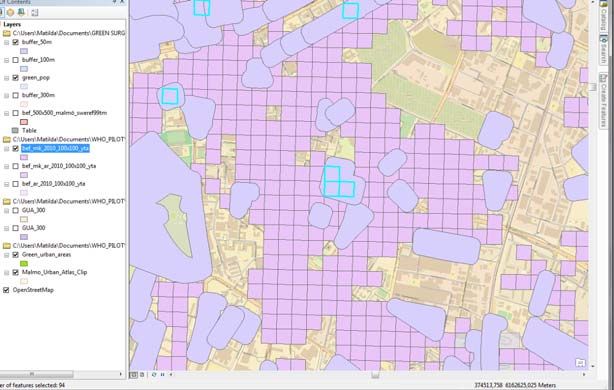Switch to Layout View at map bottom
The width and height of the screenshot is (614, 390).
pyautogui.click(x=142, y=375)
